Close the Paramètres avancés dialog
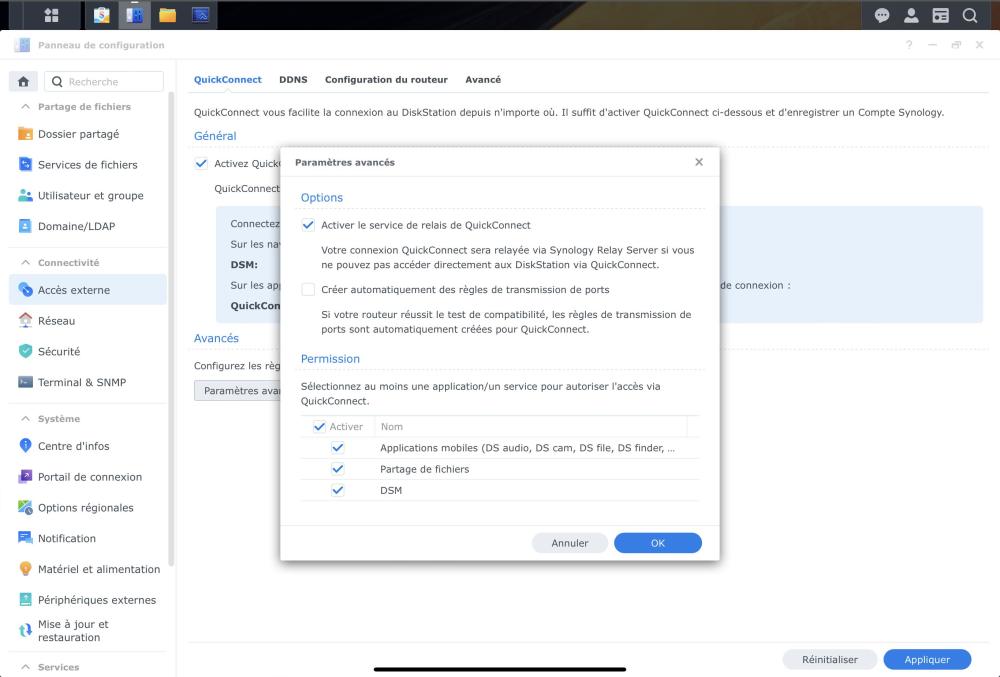Viewport: 1000px width, 677px height. coord(699,162)
